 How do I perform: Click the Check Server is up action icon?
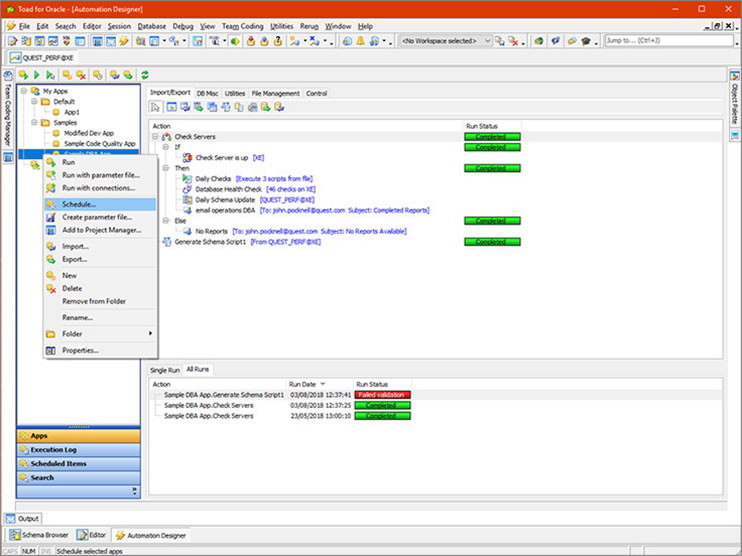pos(187,158)
